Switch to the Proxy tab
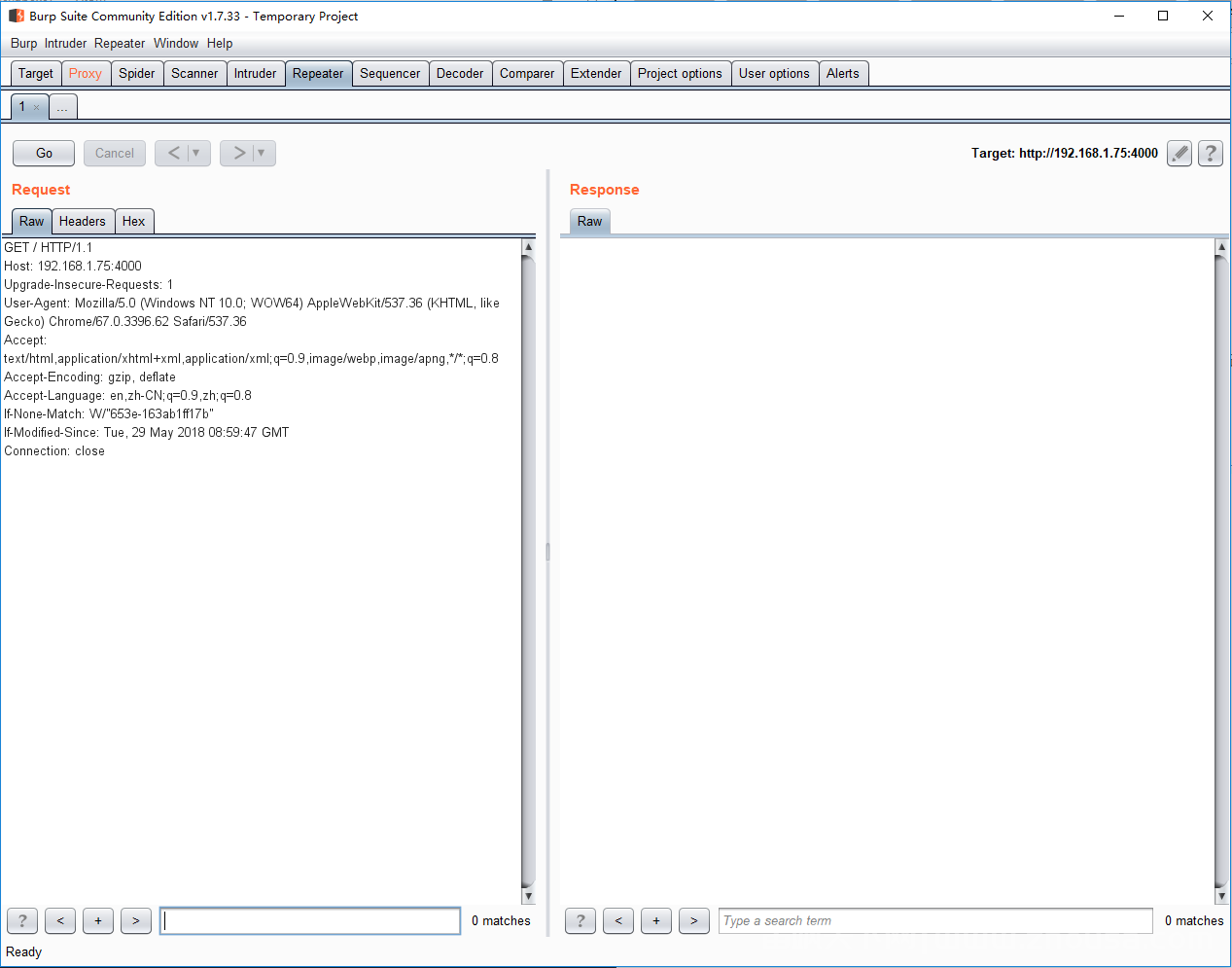 point(86,73)
